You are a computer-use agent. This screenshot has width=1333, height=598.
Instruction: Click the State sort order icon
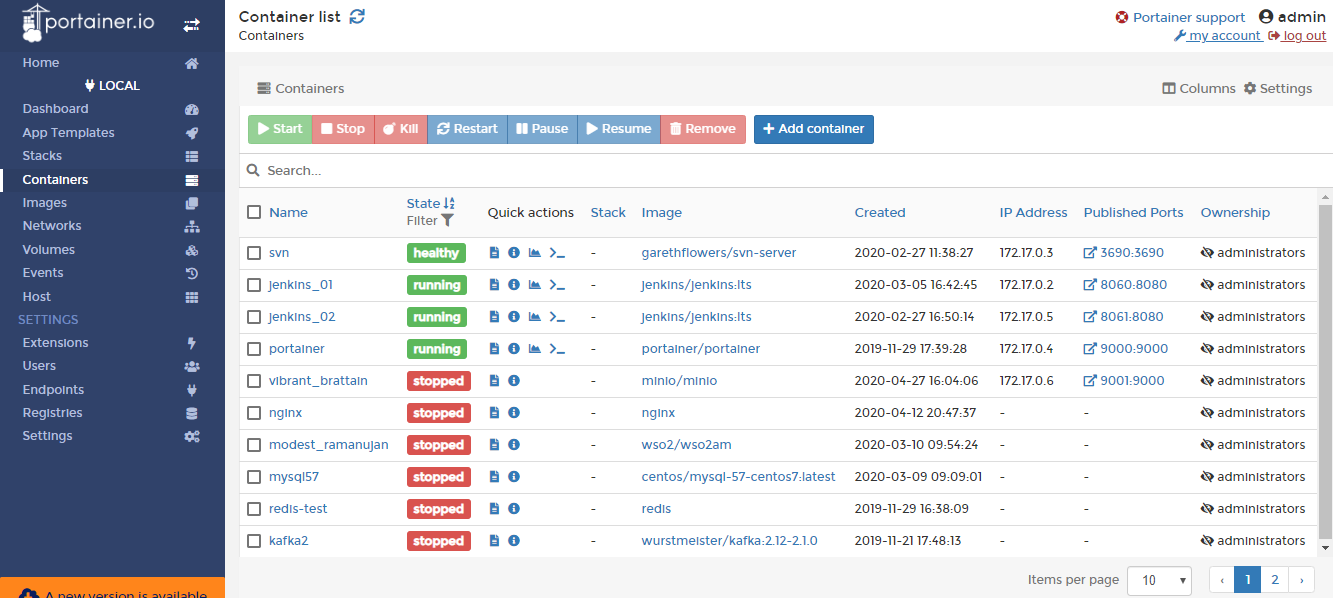(x=449, y=203)
